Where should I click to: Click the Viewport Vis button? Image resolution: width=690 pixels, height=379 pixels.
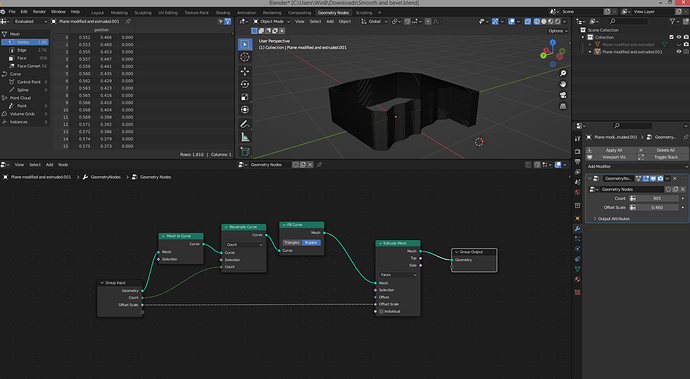(x=610, y=157)
